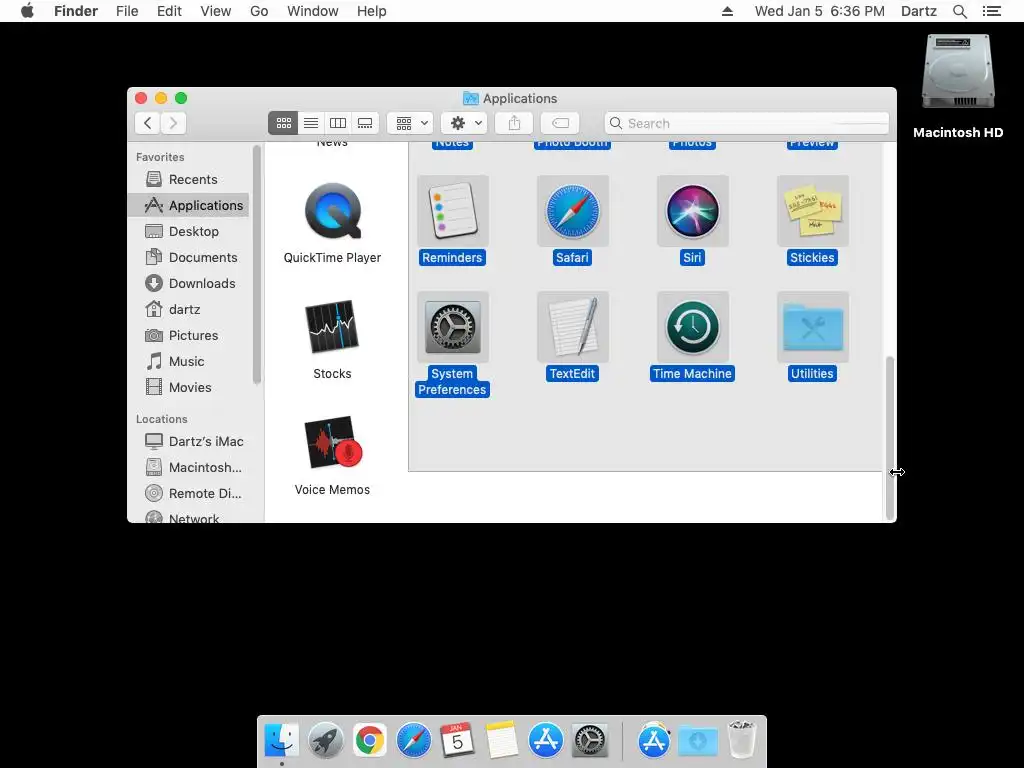Click the Edit Tags toolbar button
The image size is (1024, 768).
tap(560, 123)
